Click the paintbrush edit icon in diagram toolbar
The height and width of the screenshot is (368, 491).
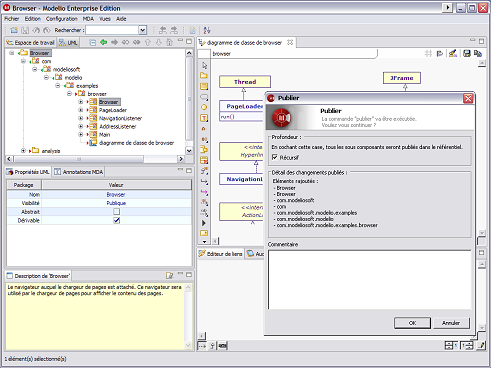(x=452, y=53)
